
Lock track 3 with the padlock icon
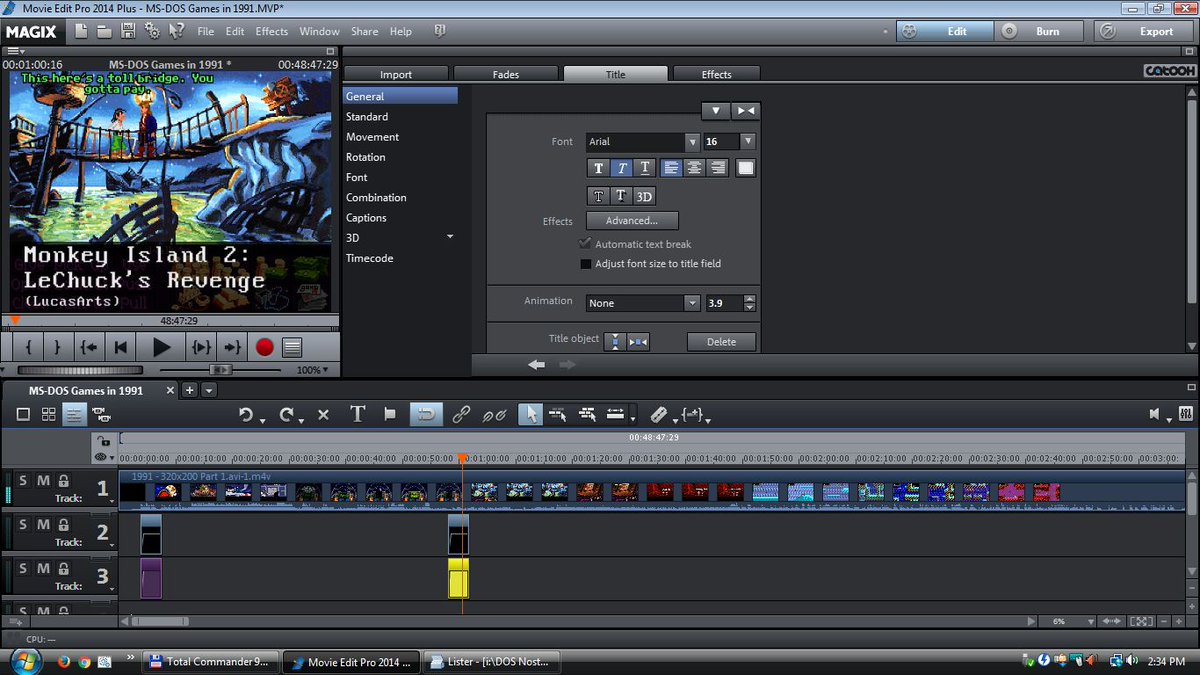click(x=63, y=569)
